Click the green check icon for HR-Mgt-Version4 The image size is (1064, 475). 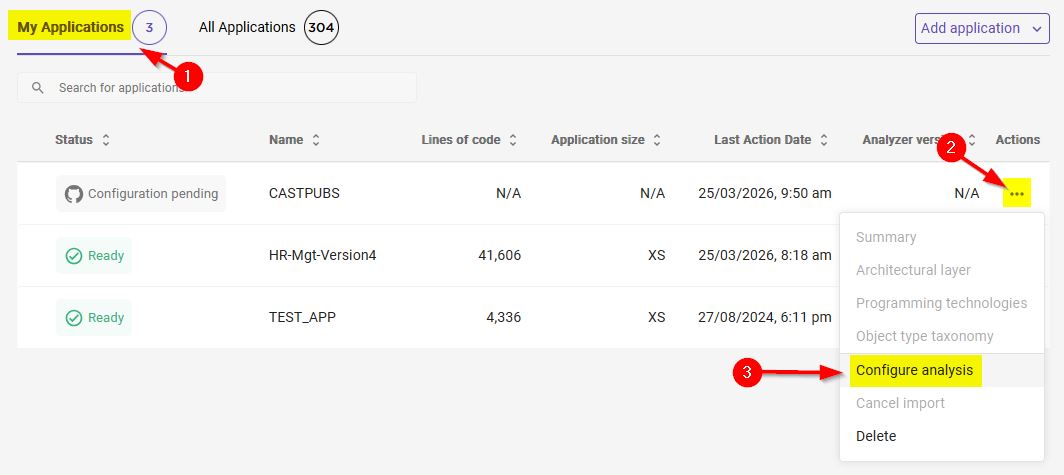pos(74,256)
